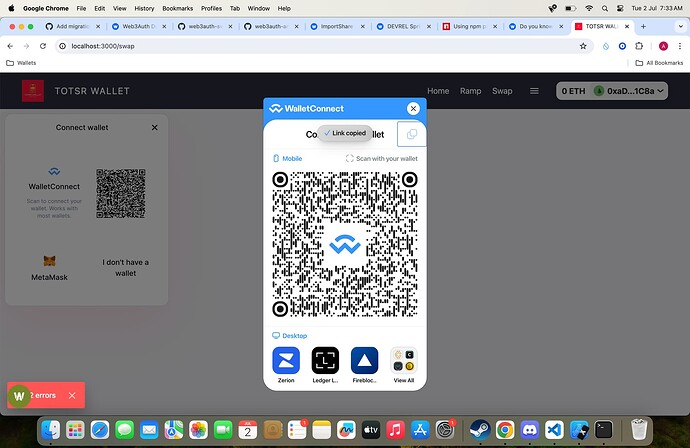Switch to the Add migration GitHub tab
The image size is (690, 448).
(73, 26)
